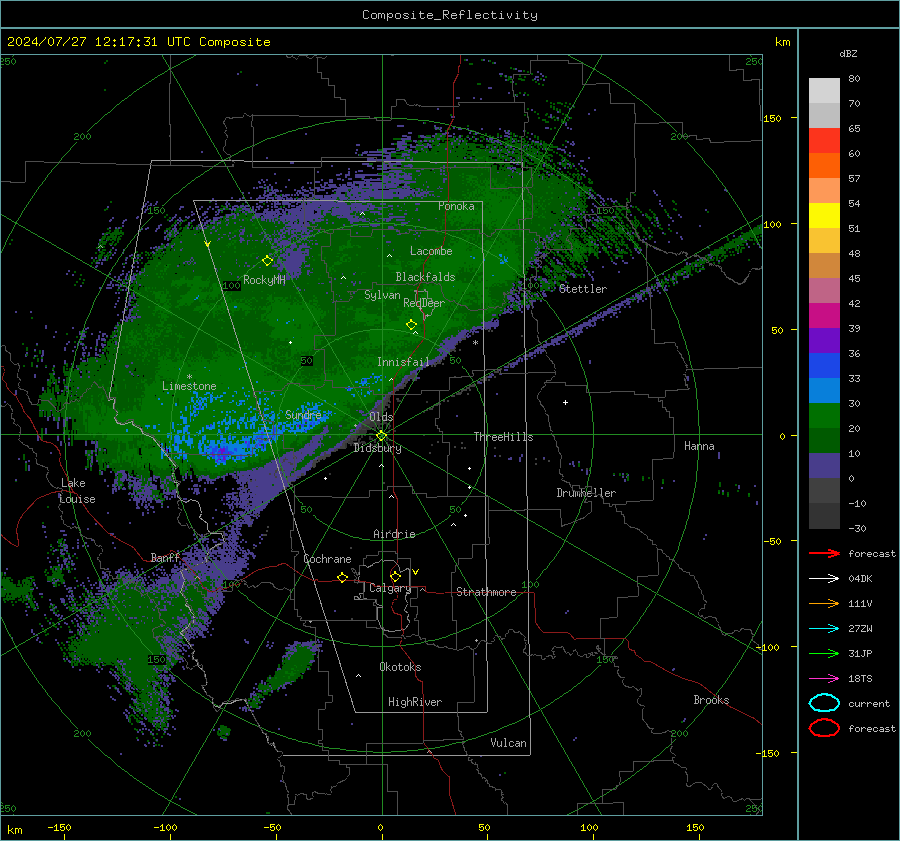Click the 'Drumheller' map label
Image resolution: width=900 pixels, height=841 pixels.
[x=586, y=493]
